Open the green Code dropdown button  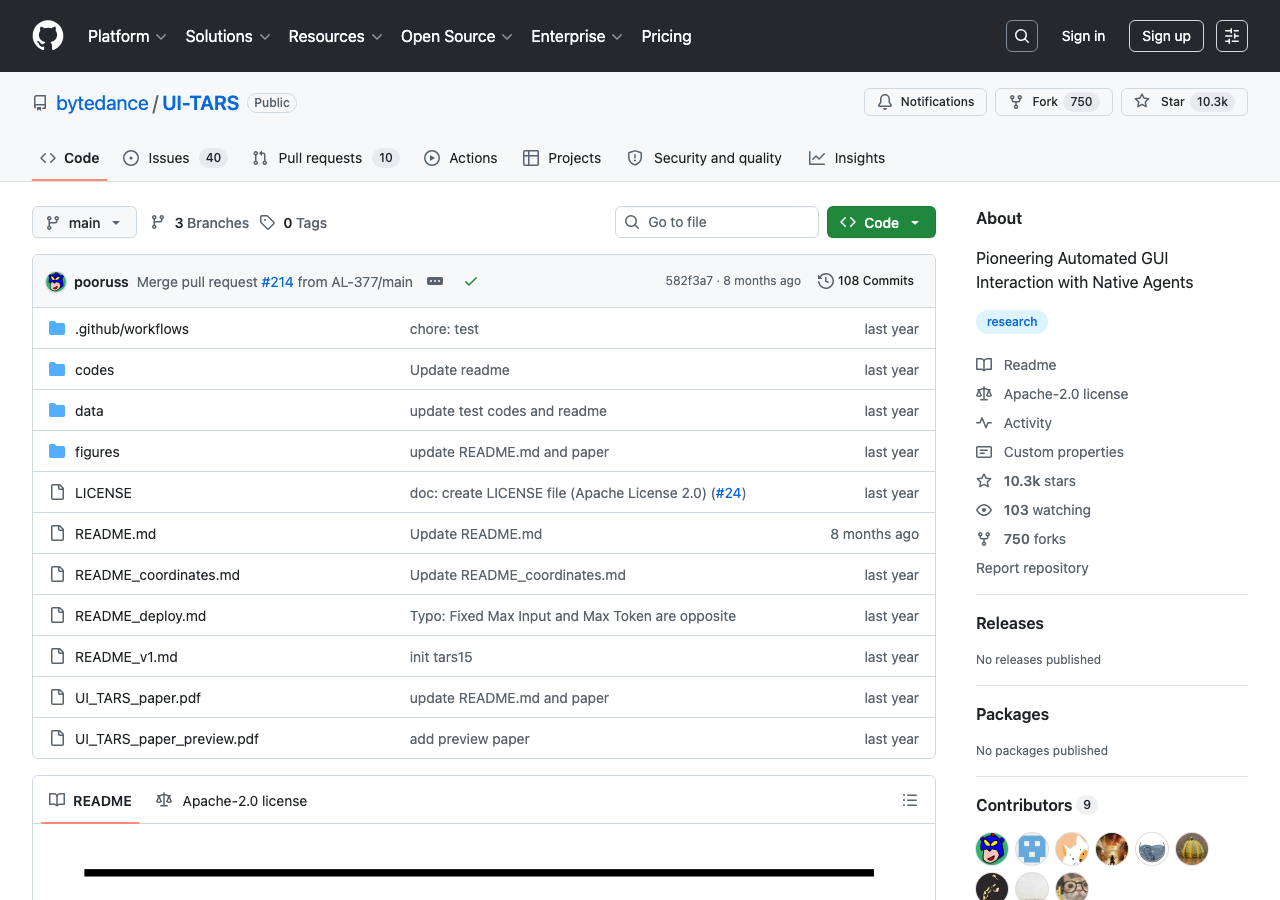pyautogui.click(x=881, y=222)
